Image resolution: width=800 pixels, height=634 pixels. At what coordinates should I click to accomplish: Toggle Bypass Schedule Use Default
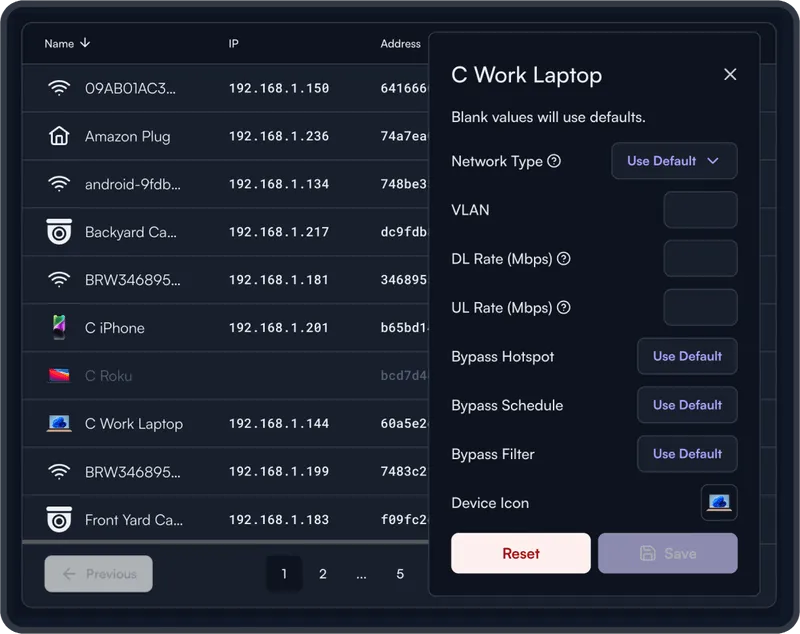pos(687,405)
